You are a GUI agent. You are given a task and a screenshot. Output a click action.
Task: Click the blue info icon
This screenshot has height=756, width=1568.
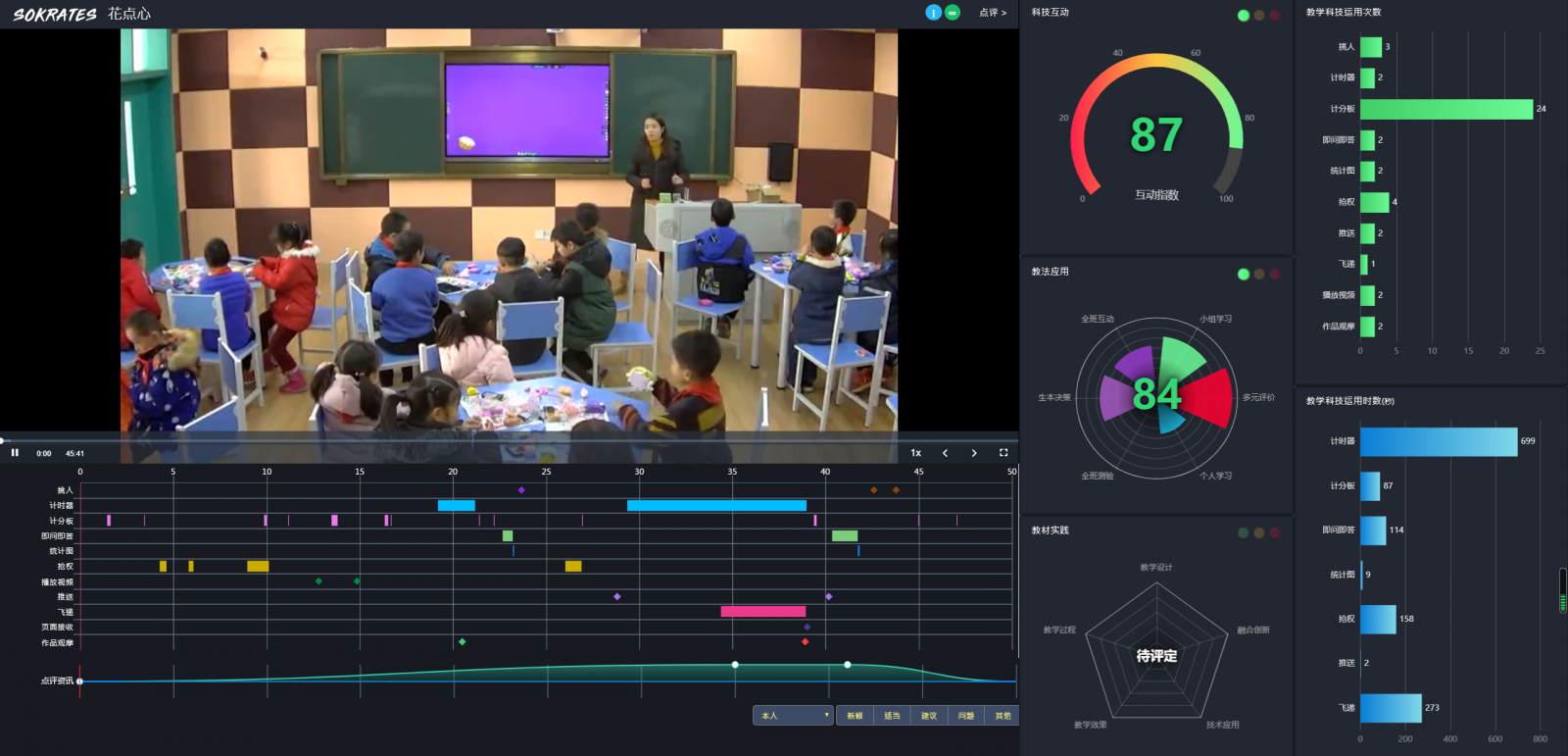[x=933, y=13]
